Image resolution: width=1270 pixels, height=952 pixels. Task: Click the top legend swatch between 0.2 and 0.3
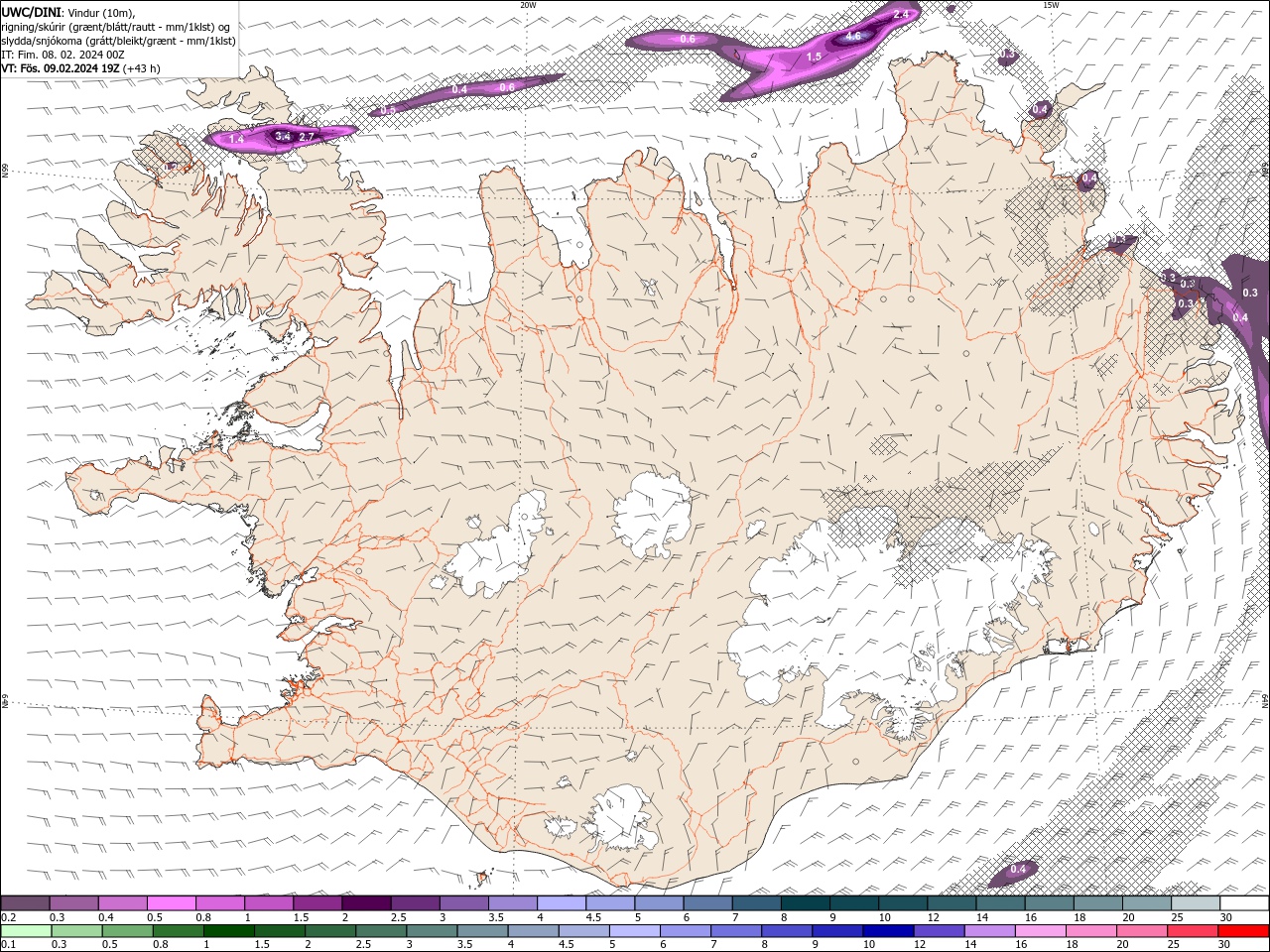click(25, 903)
